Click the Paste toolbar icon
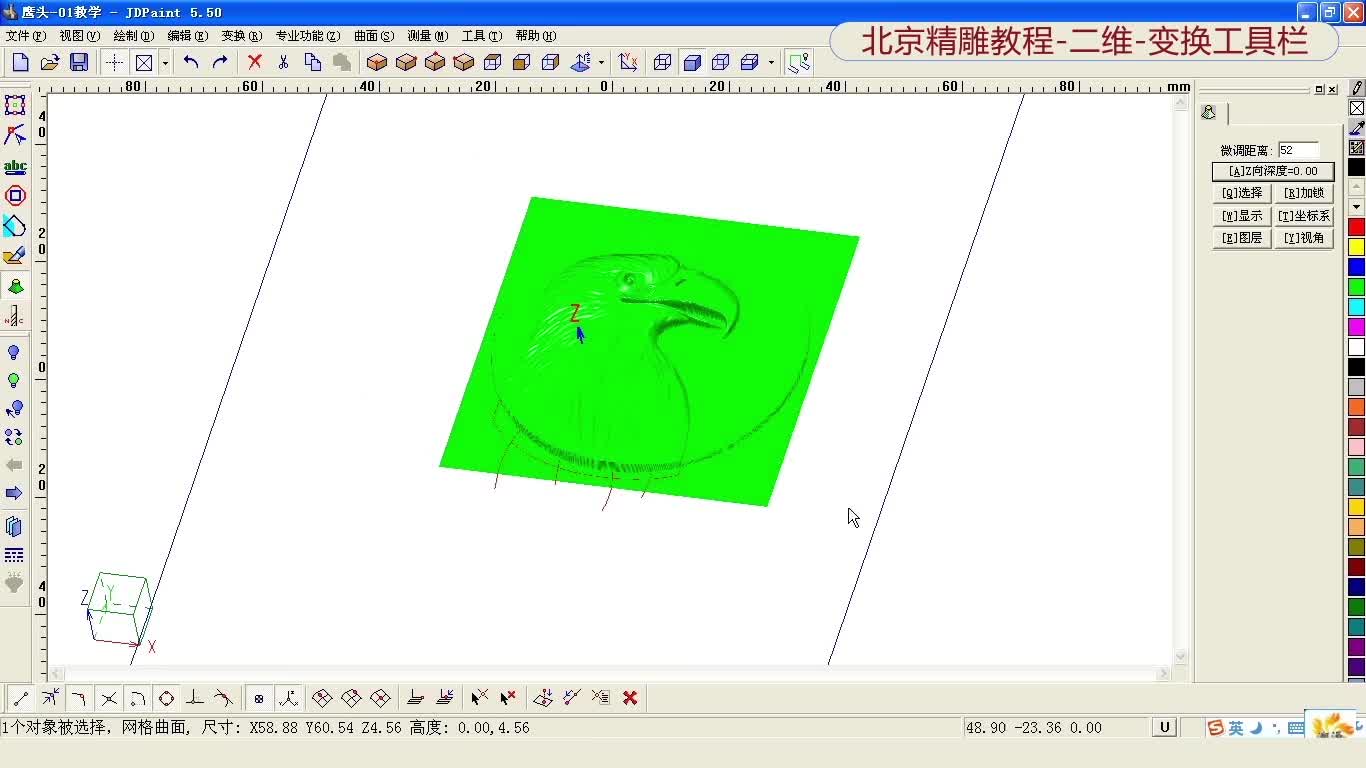 coord(341,62)
